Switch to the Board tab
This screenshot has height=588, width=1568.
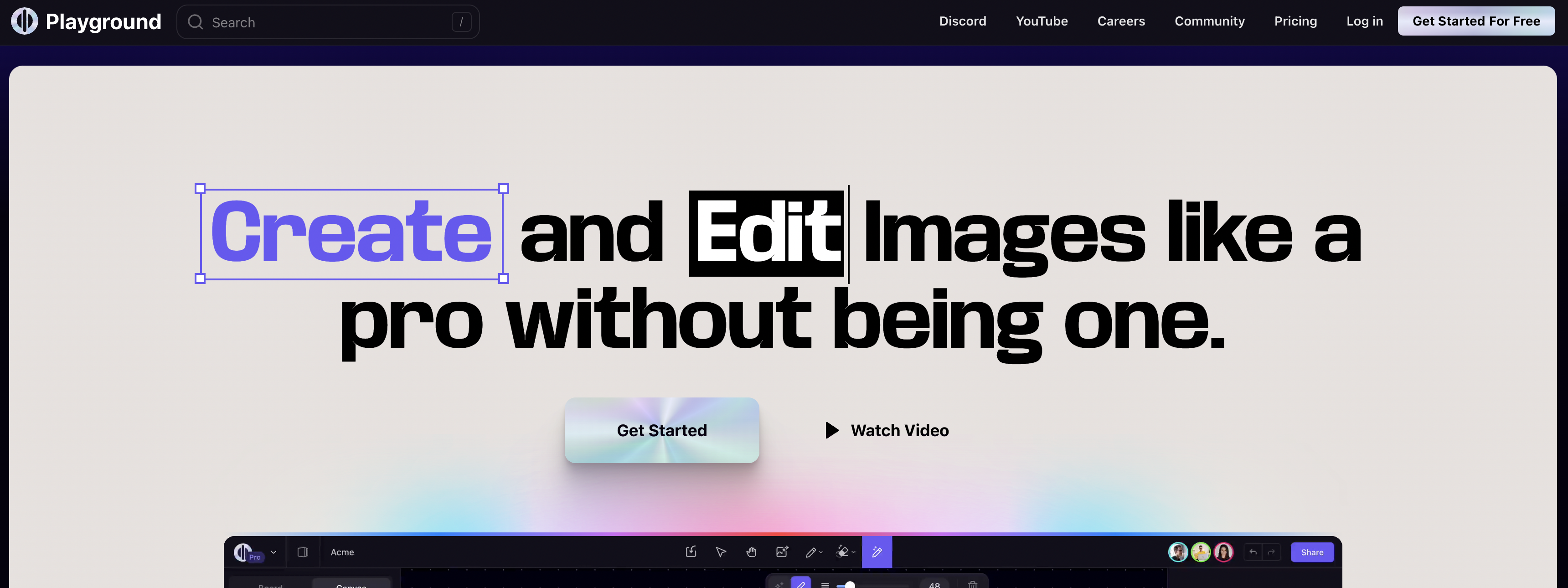(x=270, y=585)
